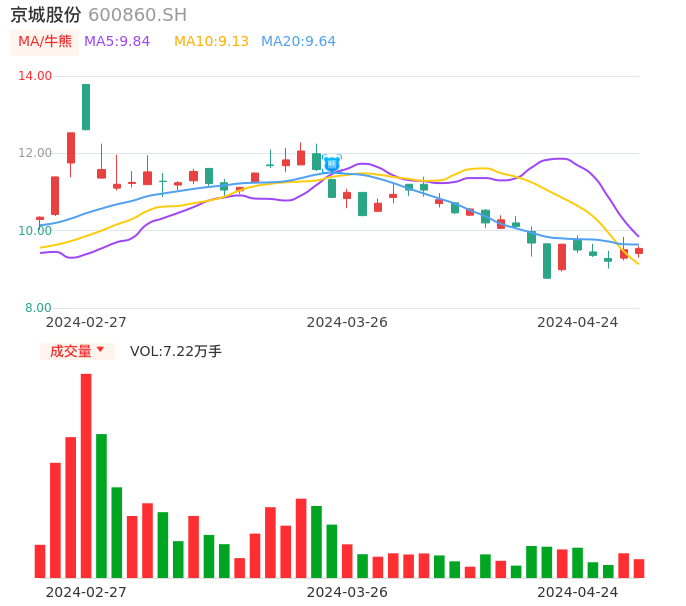686x606 pixels.
Task: Click the 京城股份 stock name title
Action: 46,15
